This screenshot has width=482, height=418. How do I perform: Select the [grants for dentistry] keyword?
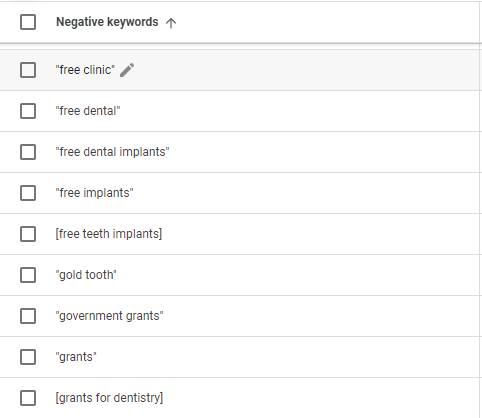tap(109, 398)
